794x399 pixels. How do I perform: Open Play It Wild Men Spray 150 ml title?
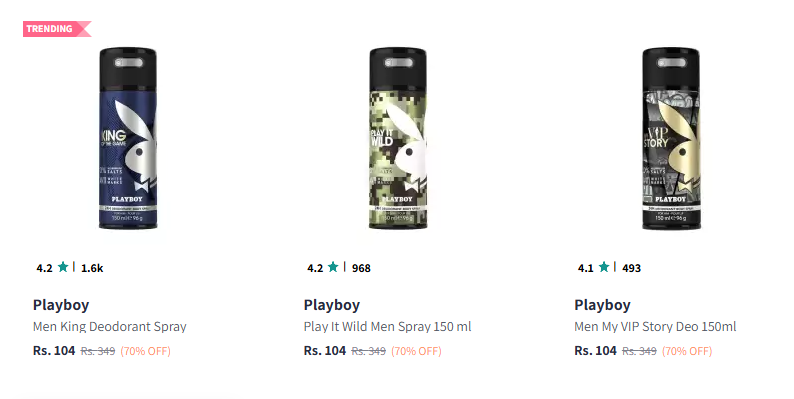(387, 327)
